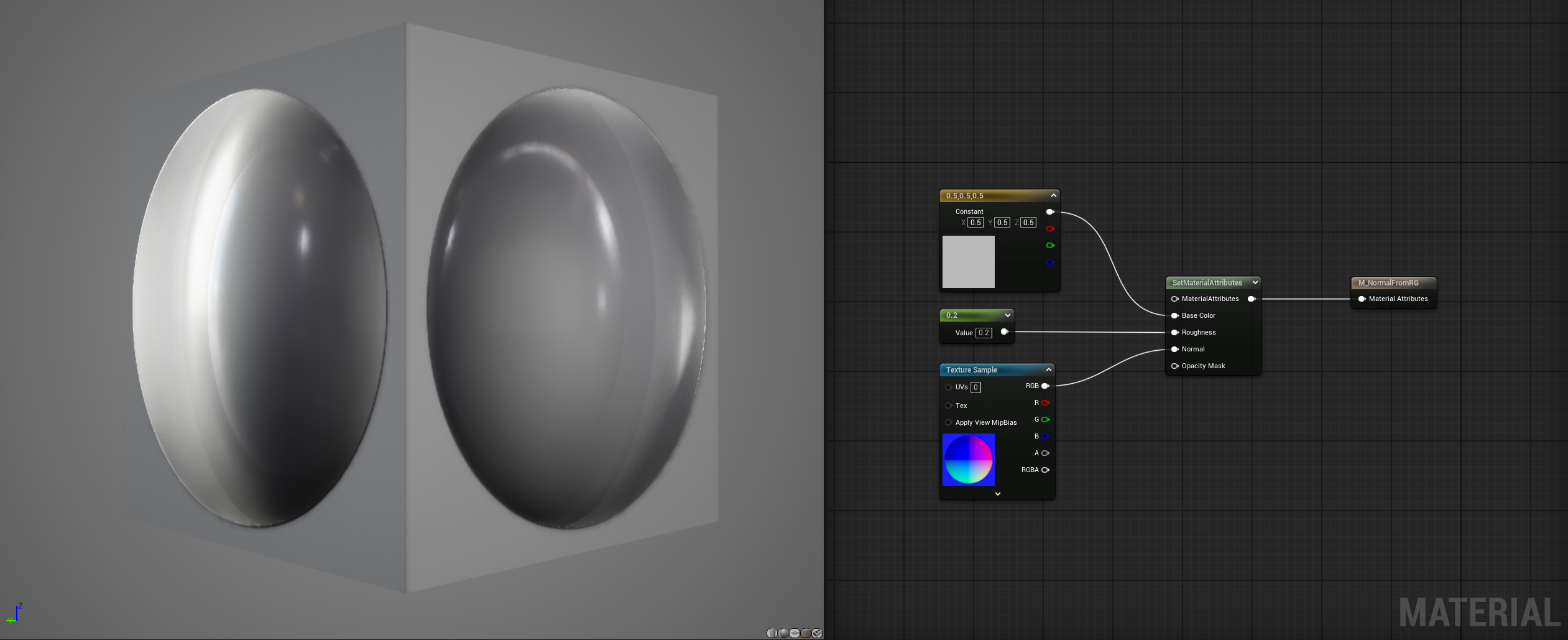Switch preview mesh to sphere
Image resolution: width=1568 pixels, height=640 pixels.
pyautogui.click(x=783, y=633)
